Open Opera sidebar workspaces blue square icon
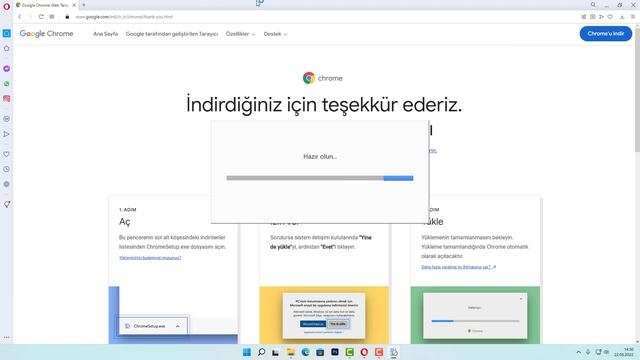Image resolution: width=640 pixels, height=360 pixels. coord(7,33)
